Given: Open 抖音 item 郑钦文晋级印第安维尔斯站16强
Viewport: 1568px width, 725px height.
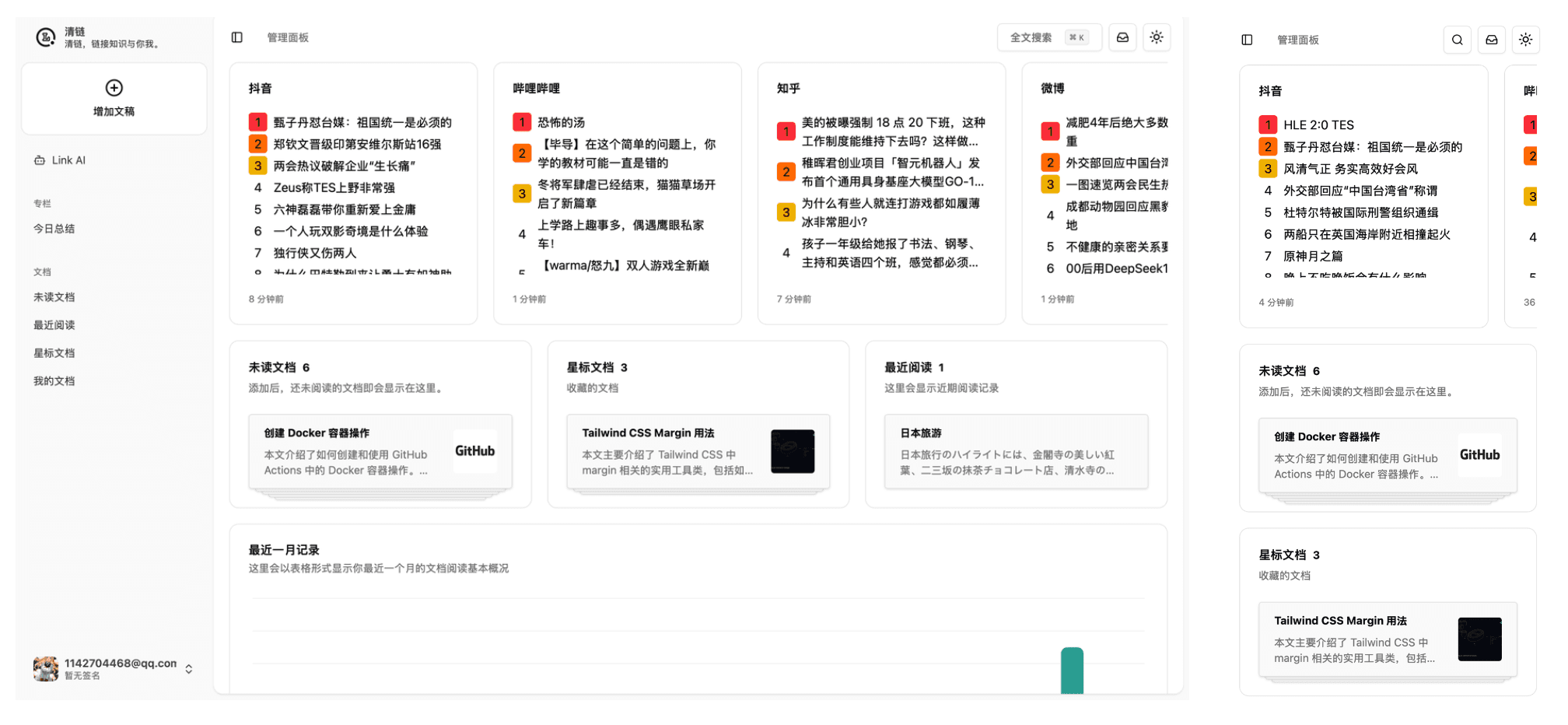Looking at the screenshot, I should click(x=357, y=144).
